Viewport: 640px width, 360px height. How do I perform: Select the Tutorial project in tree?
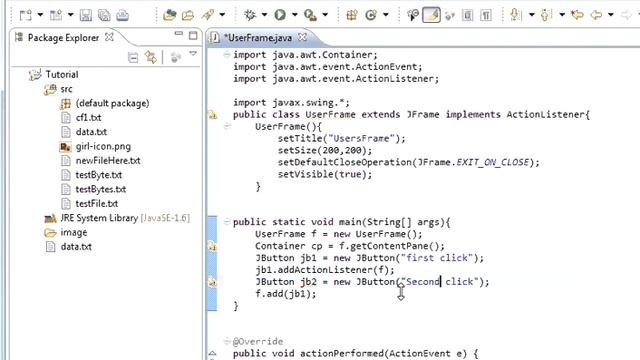pyautogui.click(x=62, y=74)
